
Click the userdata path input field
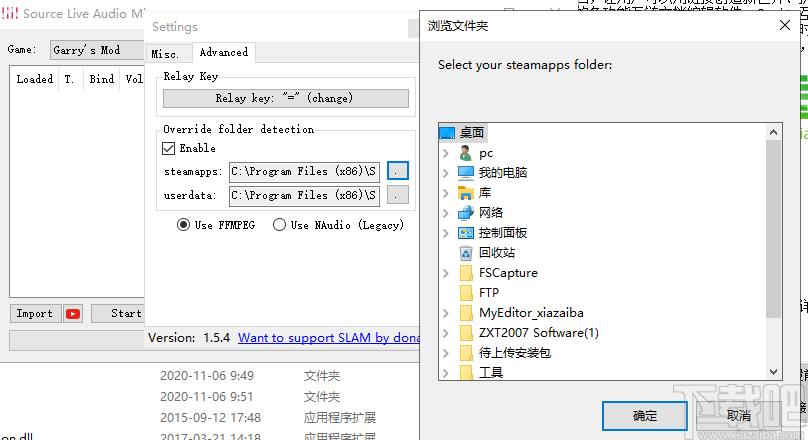(305, 196)
